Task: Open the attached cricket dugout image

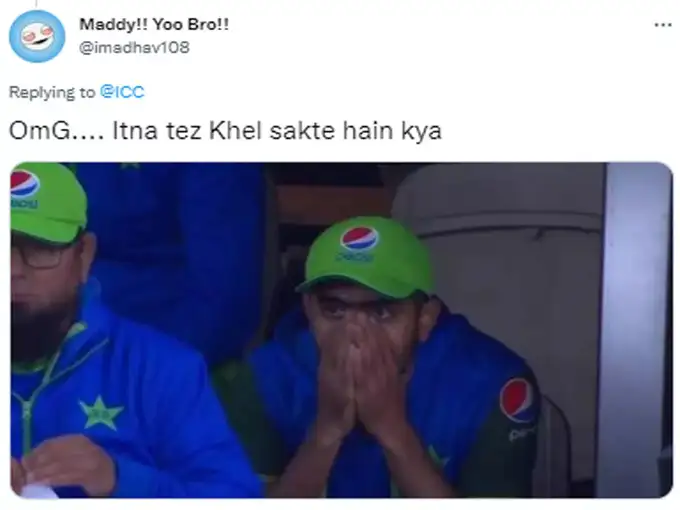Action: (x=341, y=330)
